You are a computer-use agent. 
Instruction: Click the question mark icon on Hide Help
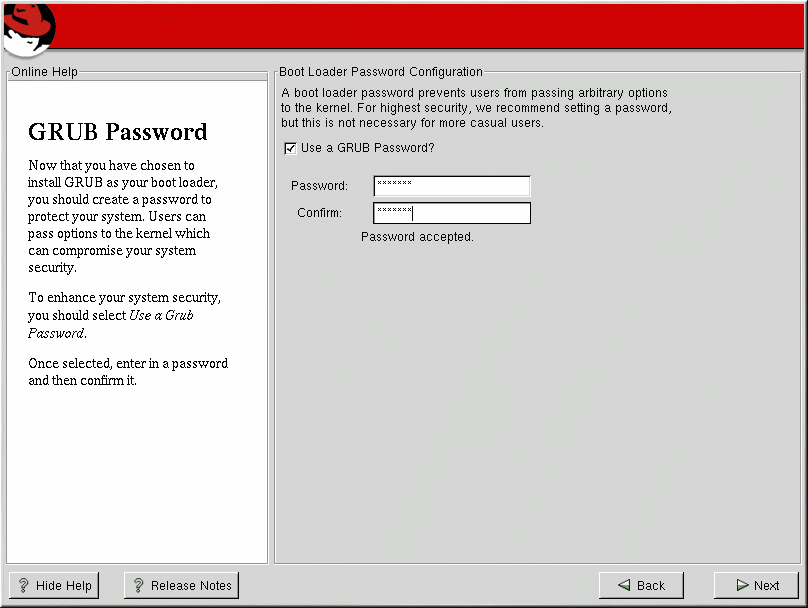point(24,585)
